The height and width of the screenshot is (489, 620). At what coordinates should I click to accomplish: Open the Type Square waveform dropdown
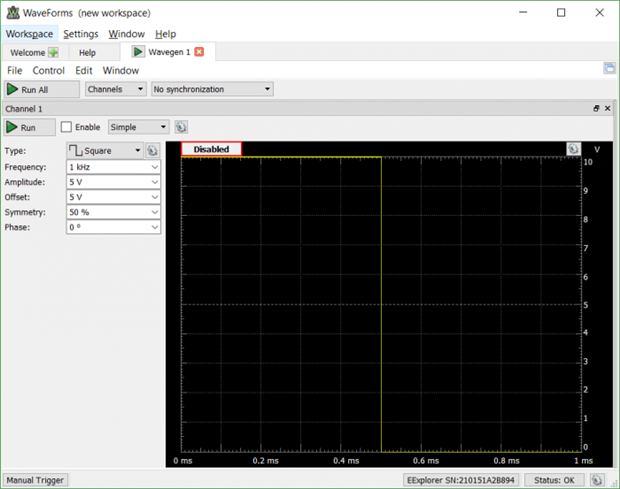(x=104, y=151)
